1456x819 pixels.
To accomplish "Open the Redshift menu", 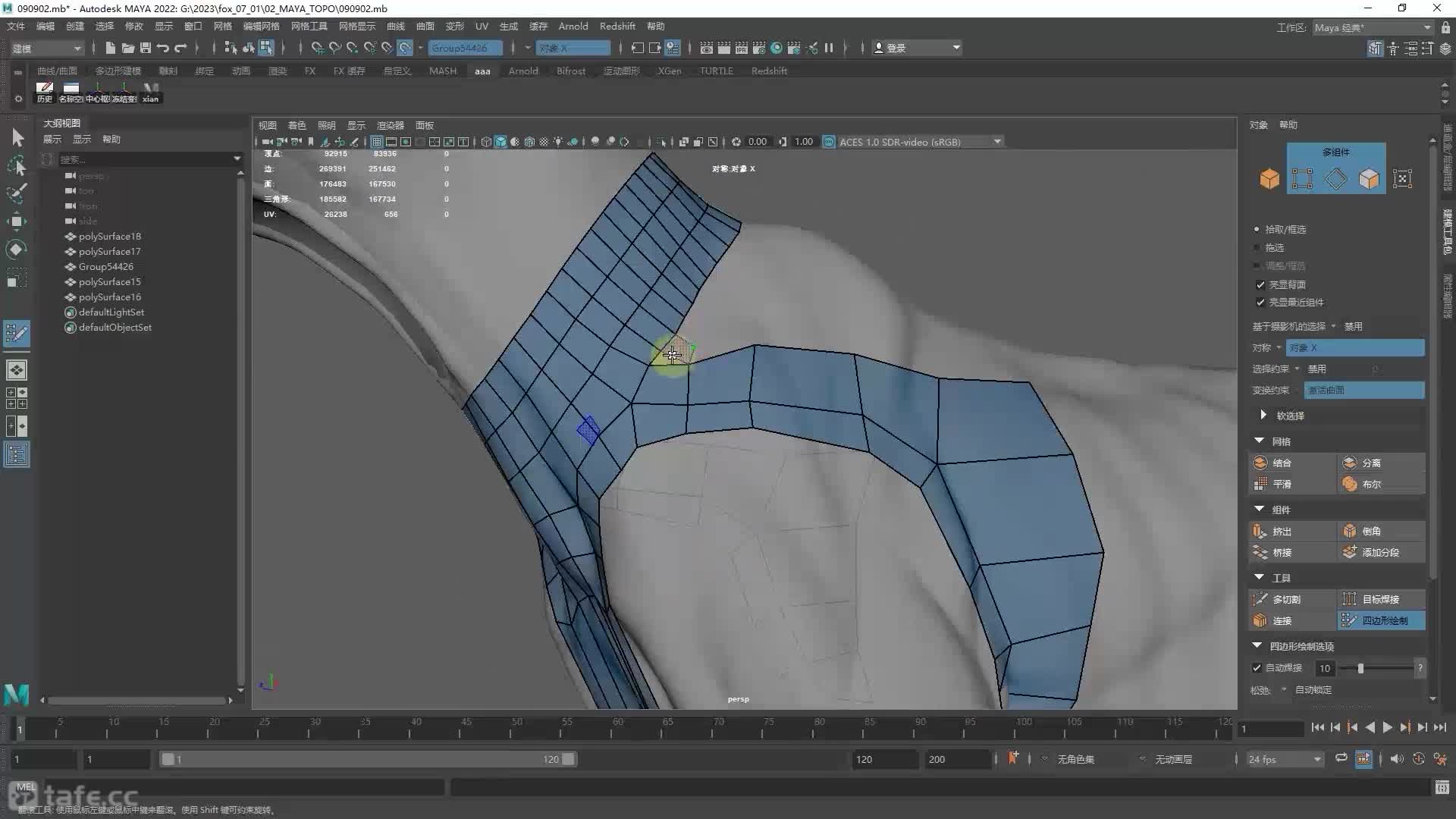I will tap(617, 27).
